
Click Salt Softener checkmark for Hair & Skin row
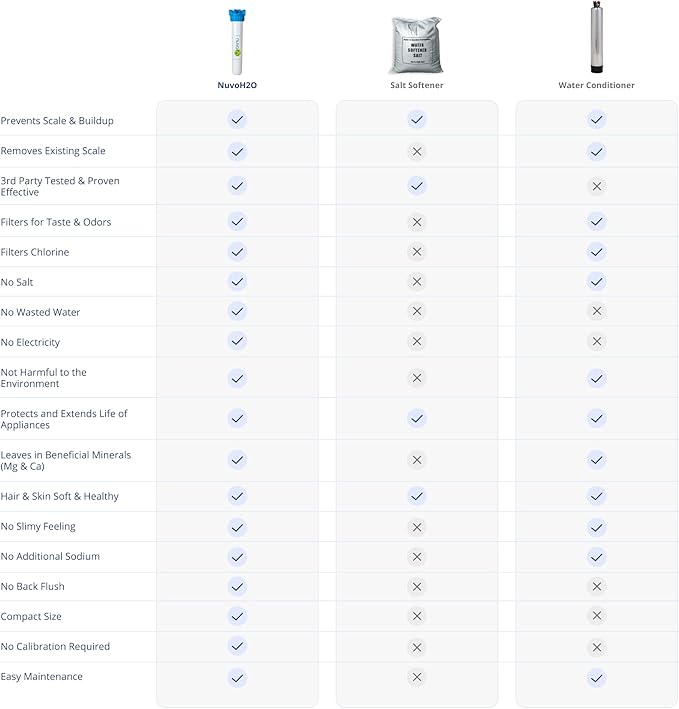click(x=417, y=496)
